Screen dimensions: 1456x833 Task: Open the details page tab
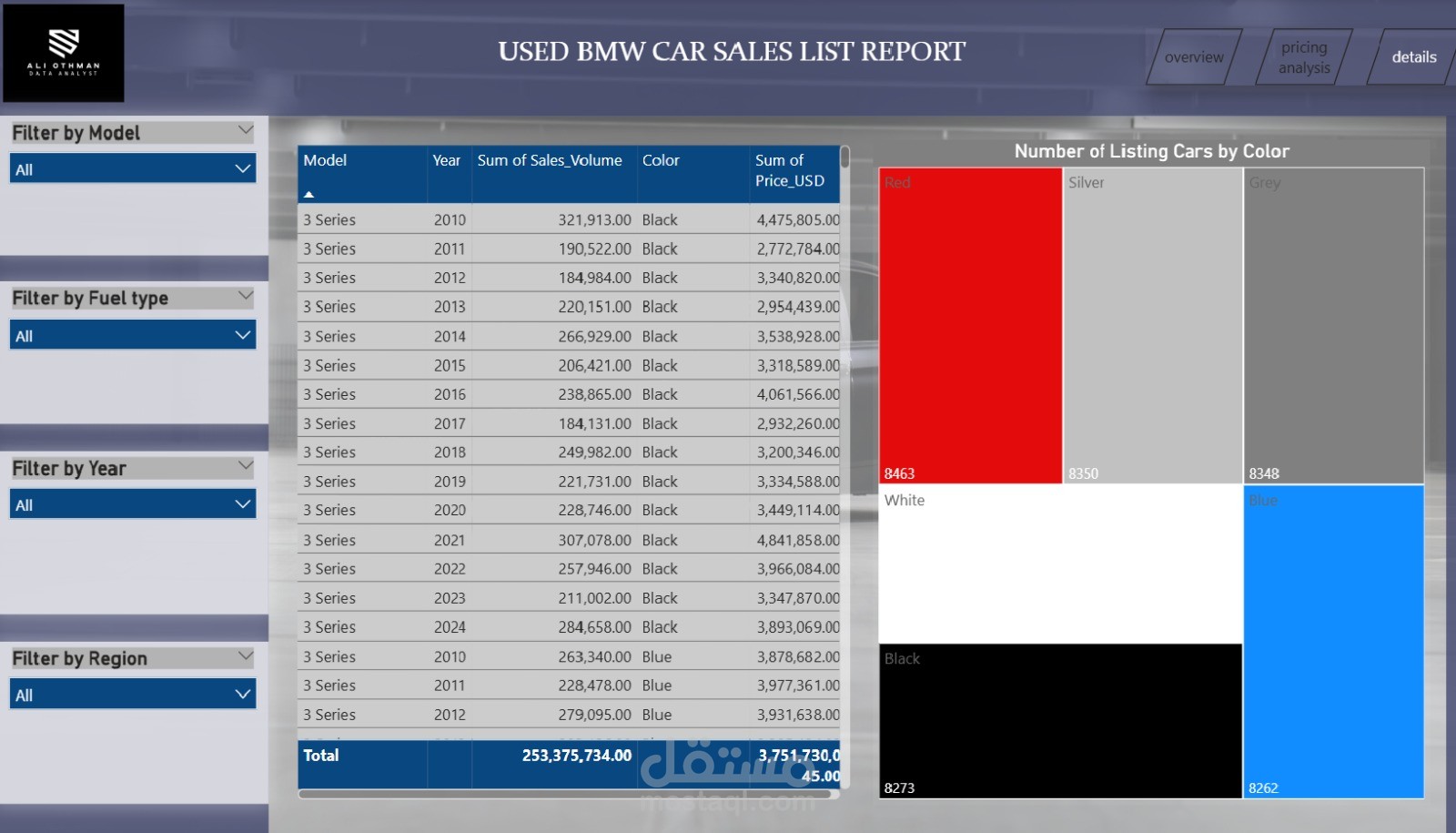coord(1413,56)
